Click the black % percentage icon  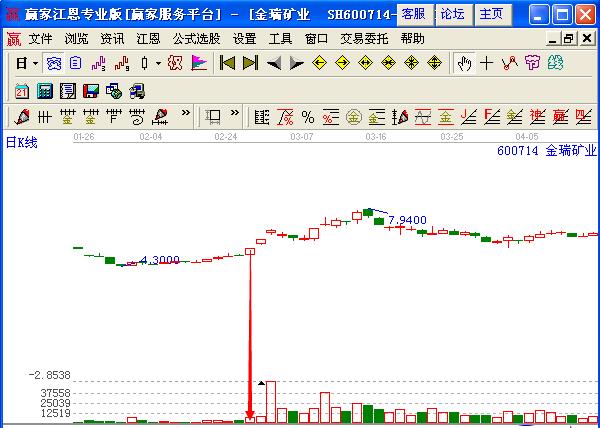(308, 117)
